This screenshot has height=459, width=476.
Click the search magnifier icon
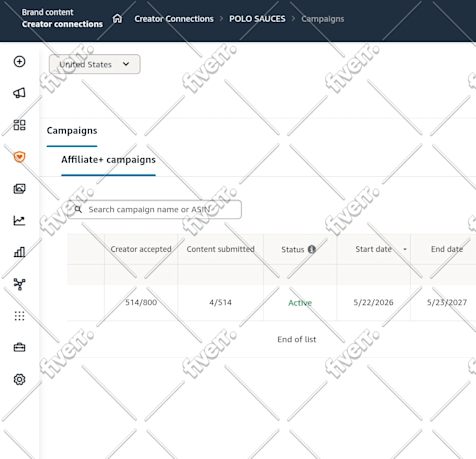(x=78, y=209)
